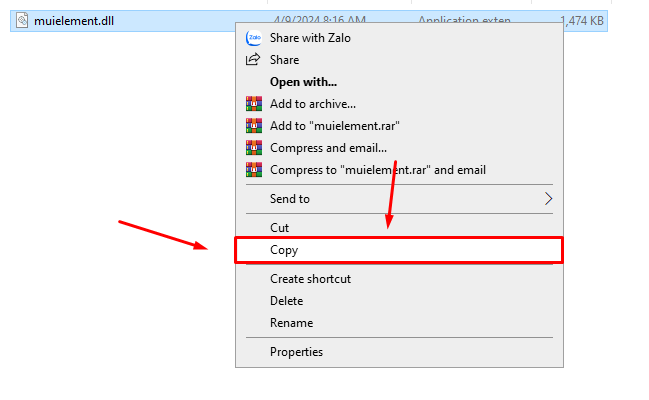Pick Create shortcut from the menu
This screenshot has width=649, height=400.
(310, 279)
